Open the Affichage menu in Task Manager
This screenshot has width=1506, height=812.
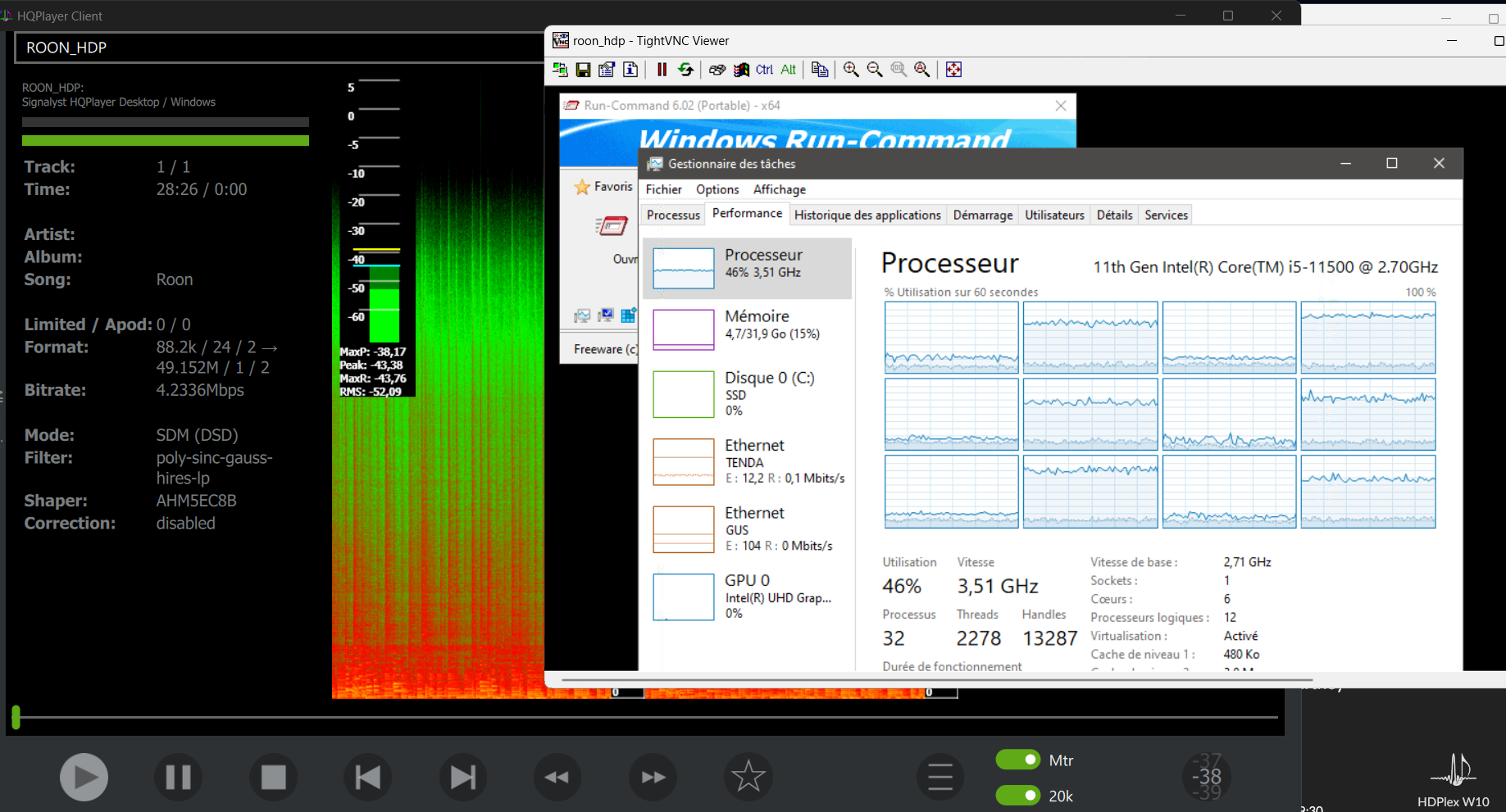pos(779,189)
